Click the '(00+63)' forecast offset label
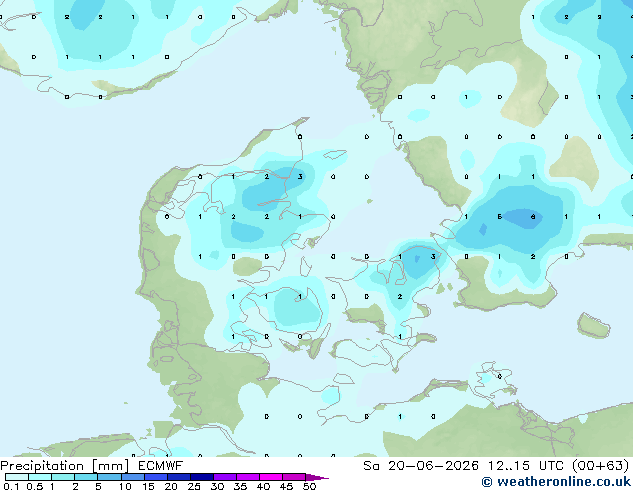This screenshot has width=634, height=490. 601,466
